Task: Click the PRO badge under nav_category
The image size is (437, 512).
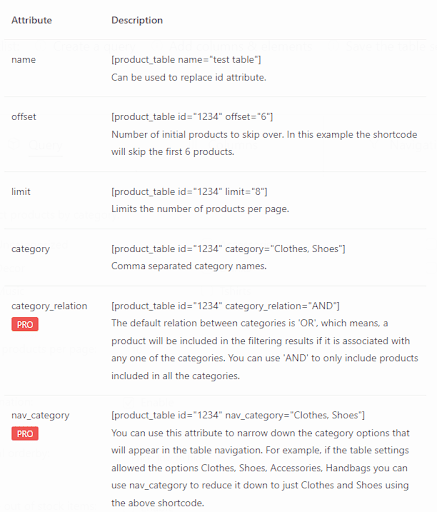Action: [x=25, y=434]
